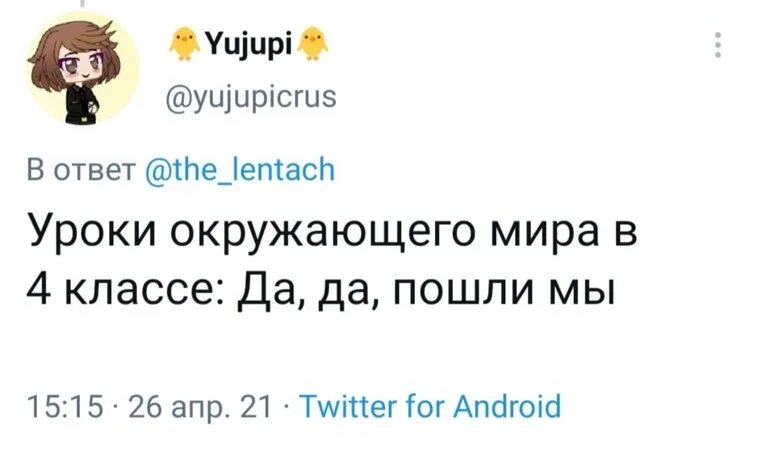Screen dimensions: 760x449
Task: Open the @yujupicrus handle
Action: pos(250,97)
